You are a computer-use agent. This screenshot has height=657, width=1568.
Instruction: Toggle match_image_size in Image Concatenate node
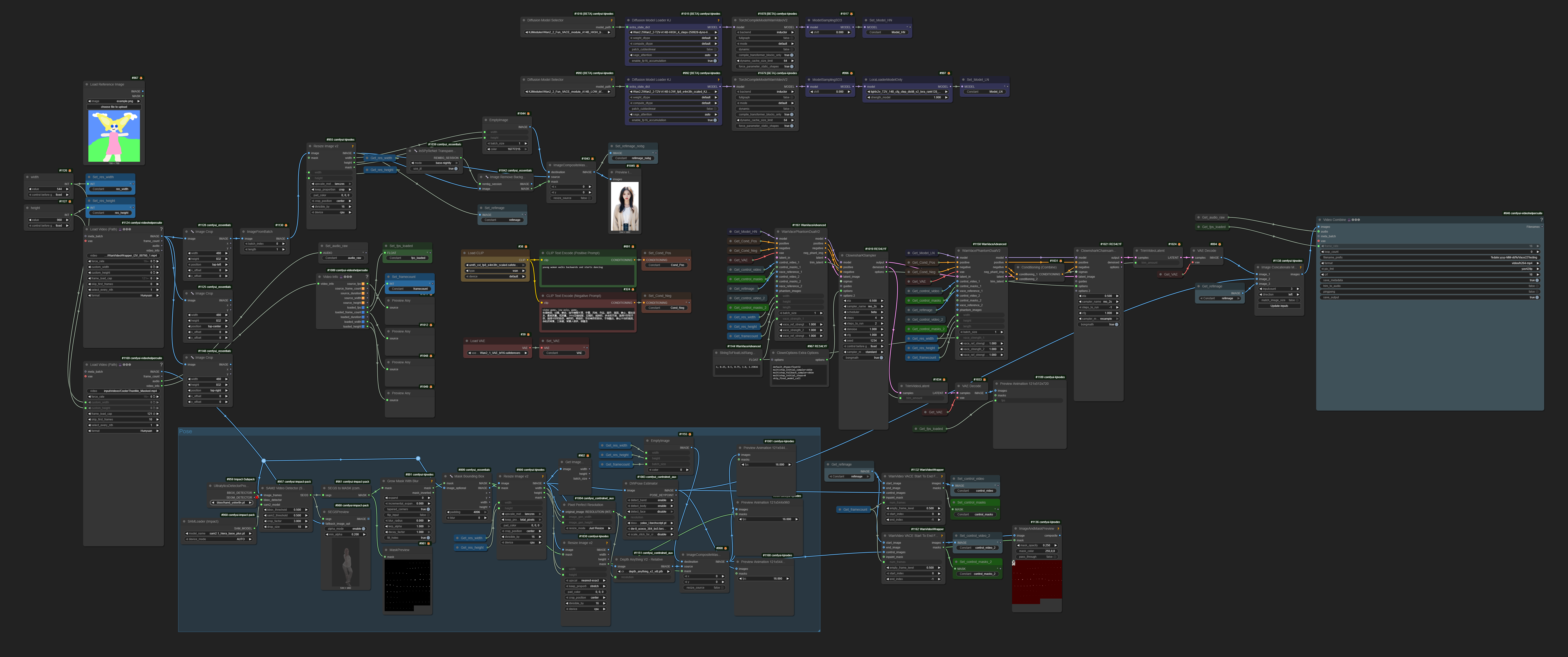[1297, 300]
